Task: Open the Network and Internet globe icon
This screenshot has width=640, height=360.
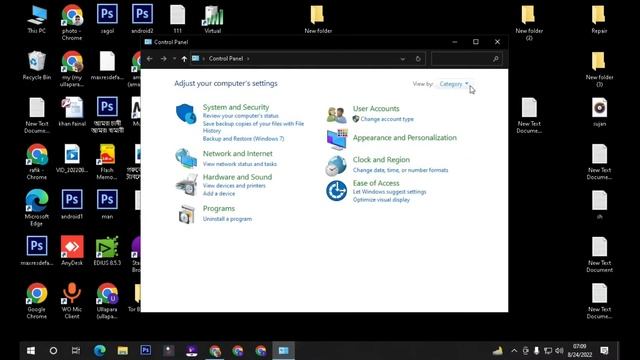Action: 186,158
